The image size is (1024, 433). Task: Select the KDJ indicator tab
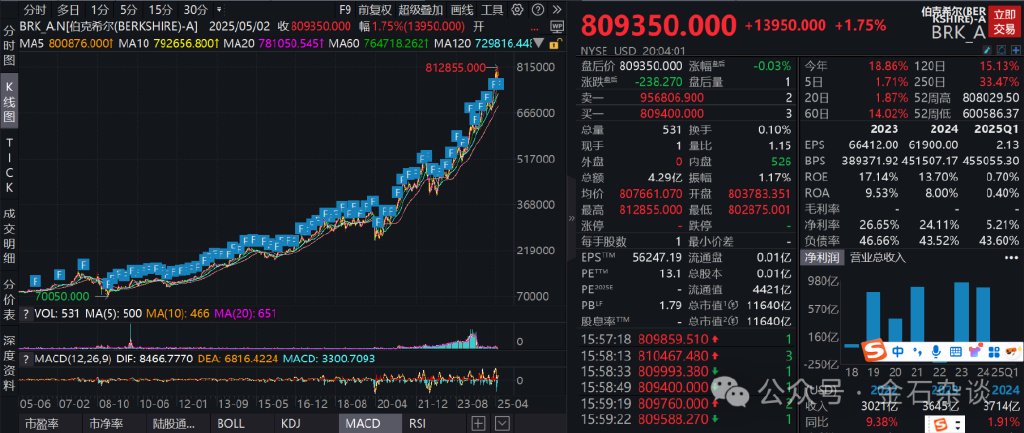[305, 423]
